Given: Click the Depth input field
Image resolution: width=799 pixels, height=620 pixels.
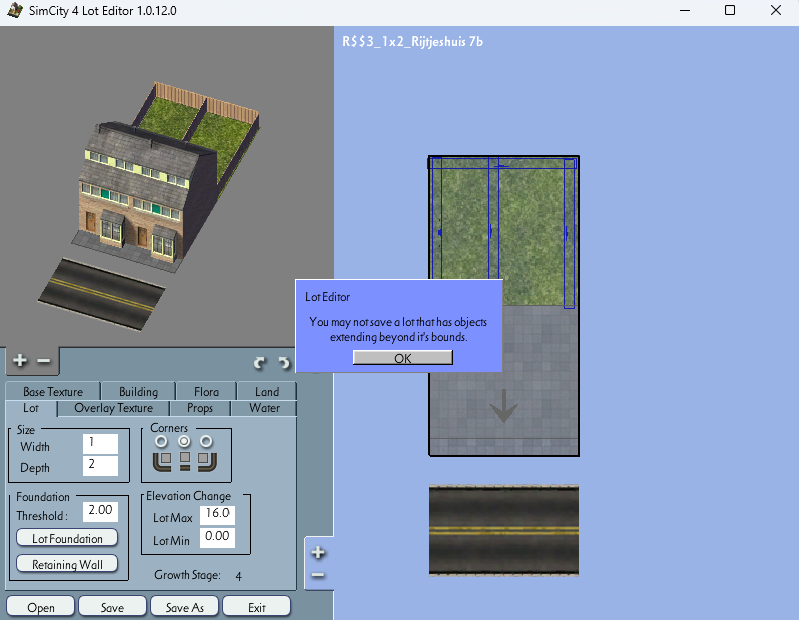Looking at the screenshot, I should click(100, 466).
